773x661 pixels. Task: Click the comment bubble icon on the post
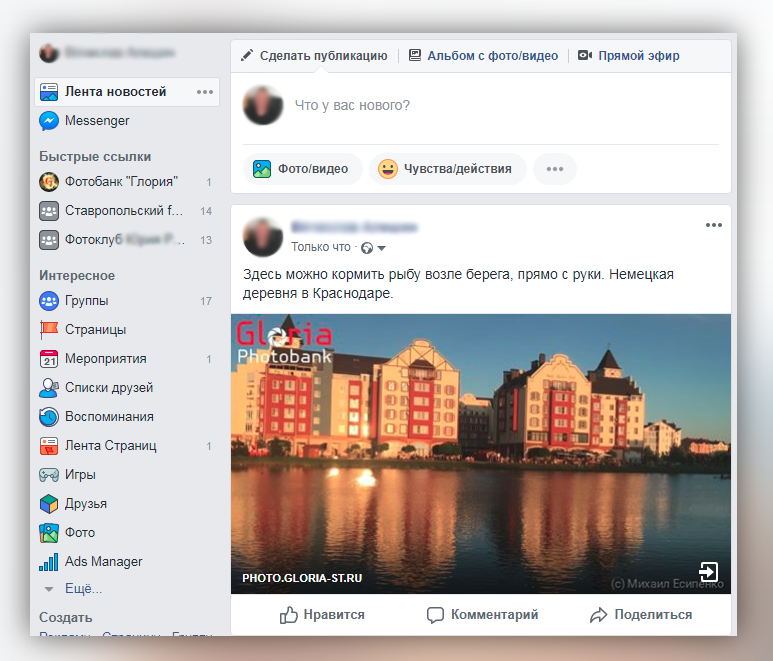[x=435, y=615]
